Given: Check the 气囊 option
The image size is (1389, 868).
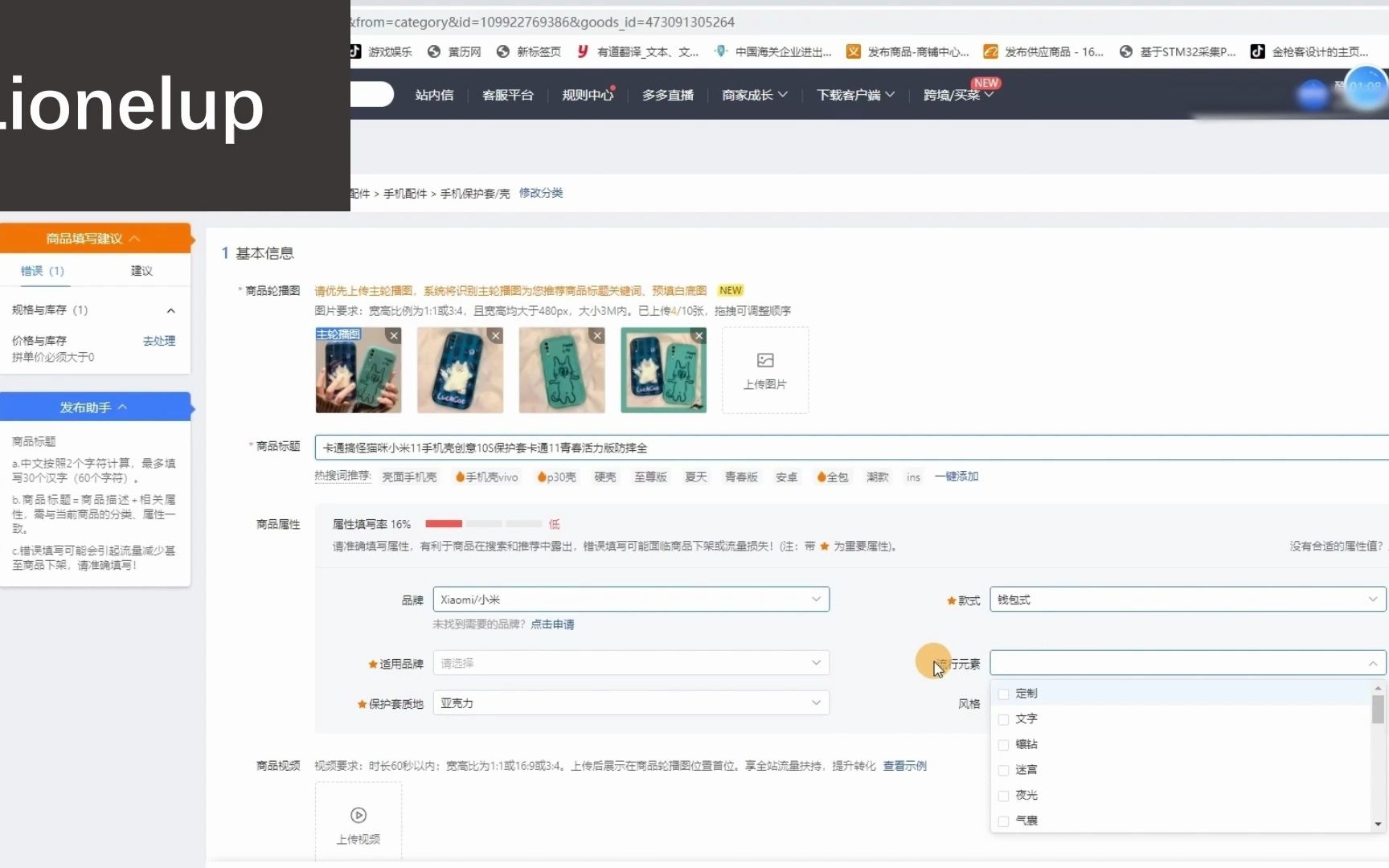Looking at the screenshot, I should click(x=1003, y=821).
